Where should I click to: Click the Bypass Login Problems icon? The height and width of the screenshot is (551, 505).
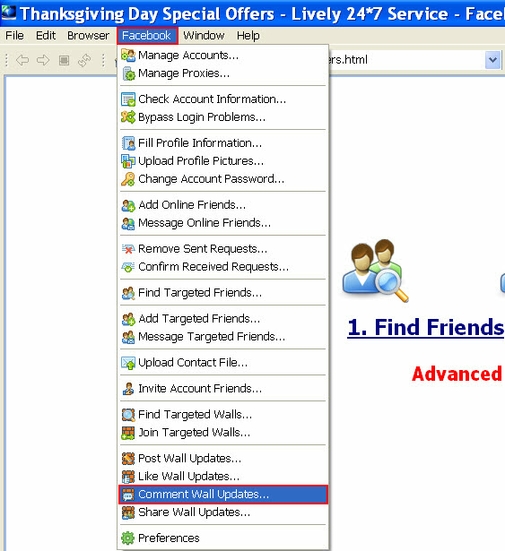pyautogui.click(x=128, y=117)
